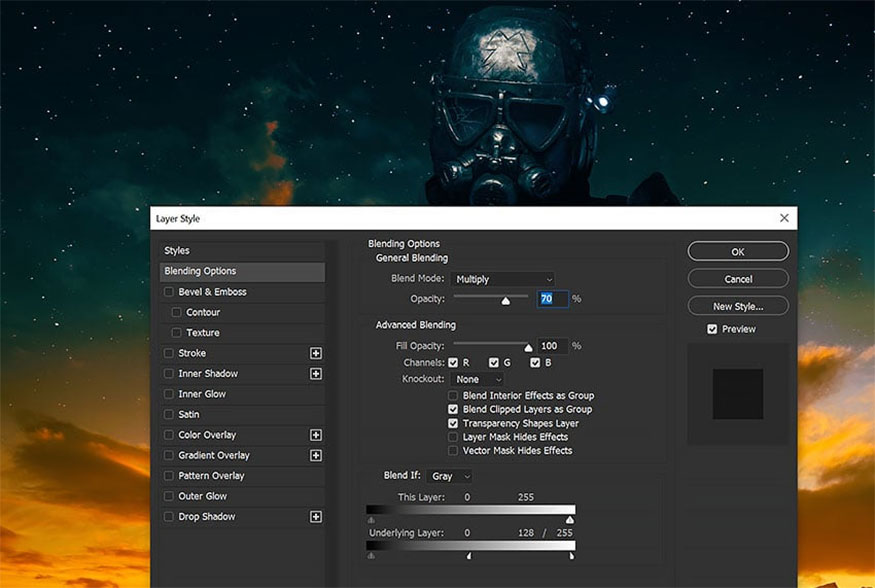Uncheck Transparency Shapes Layer
This screenshot has width=875, height=588.
453,423
